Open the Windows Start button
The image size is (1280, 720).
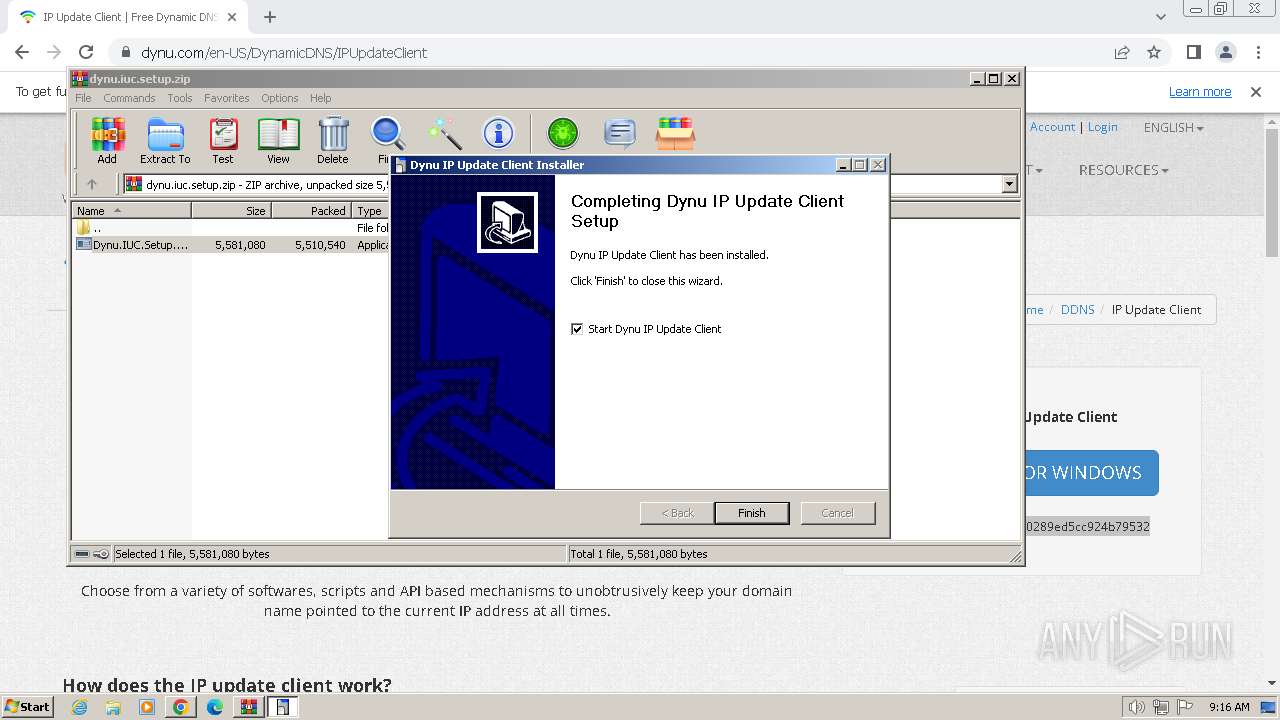[28, 707]
